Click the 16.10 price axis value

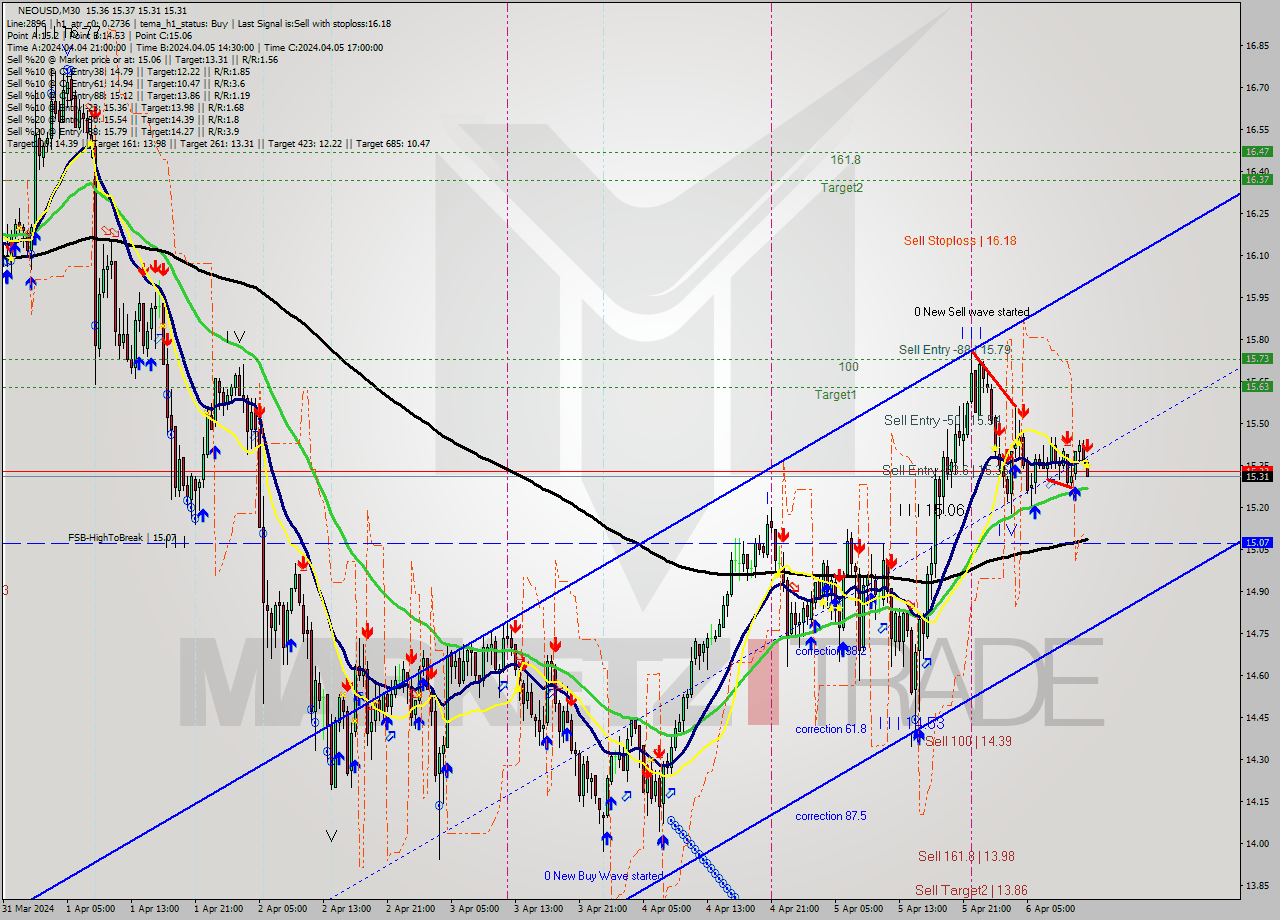(x=1257, y=255)
